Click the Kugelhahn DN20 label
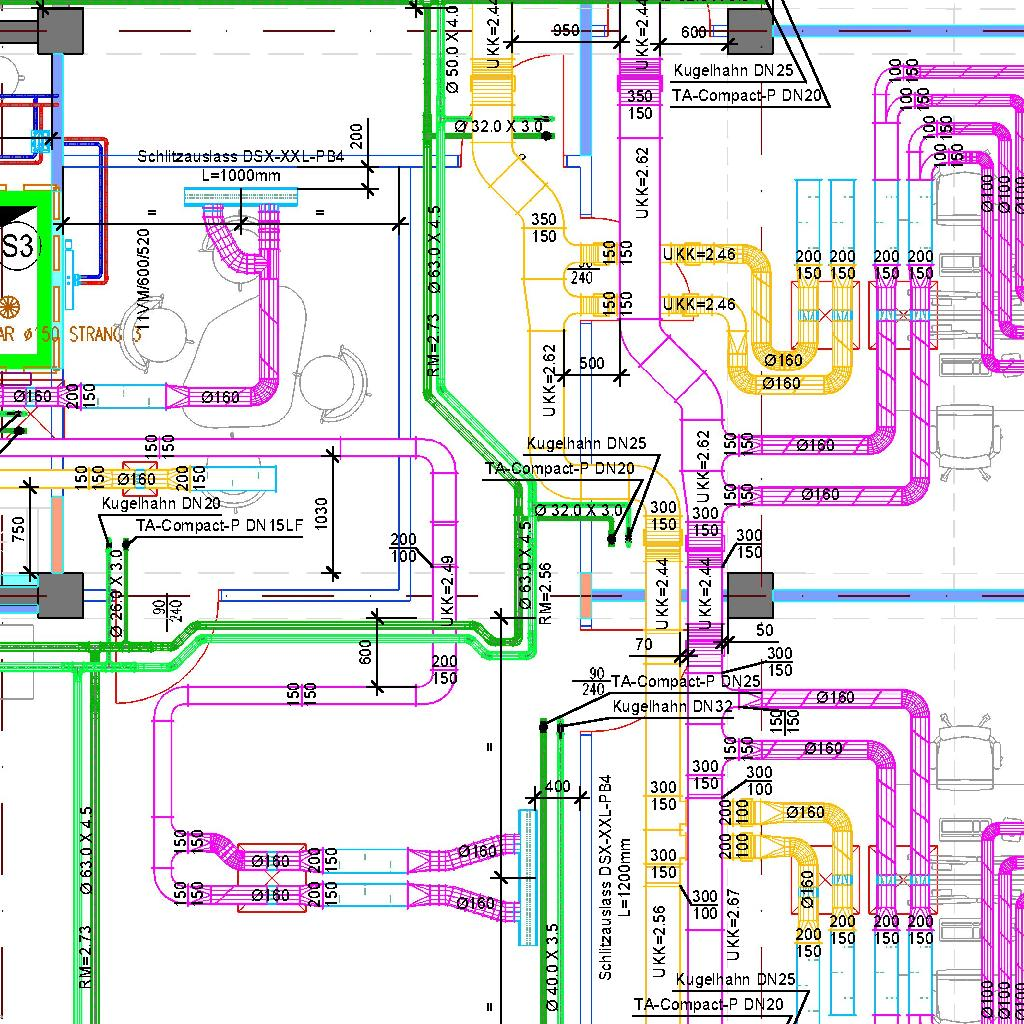 click(160, 504)
